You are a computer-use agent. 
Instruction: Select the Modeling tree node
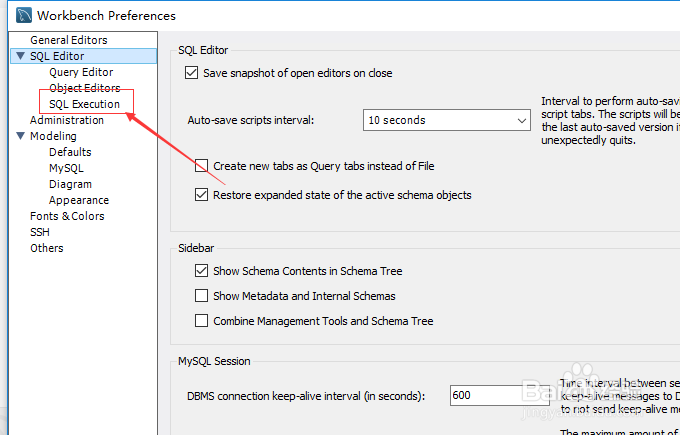[53, 136]
